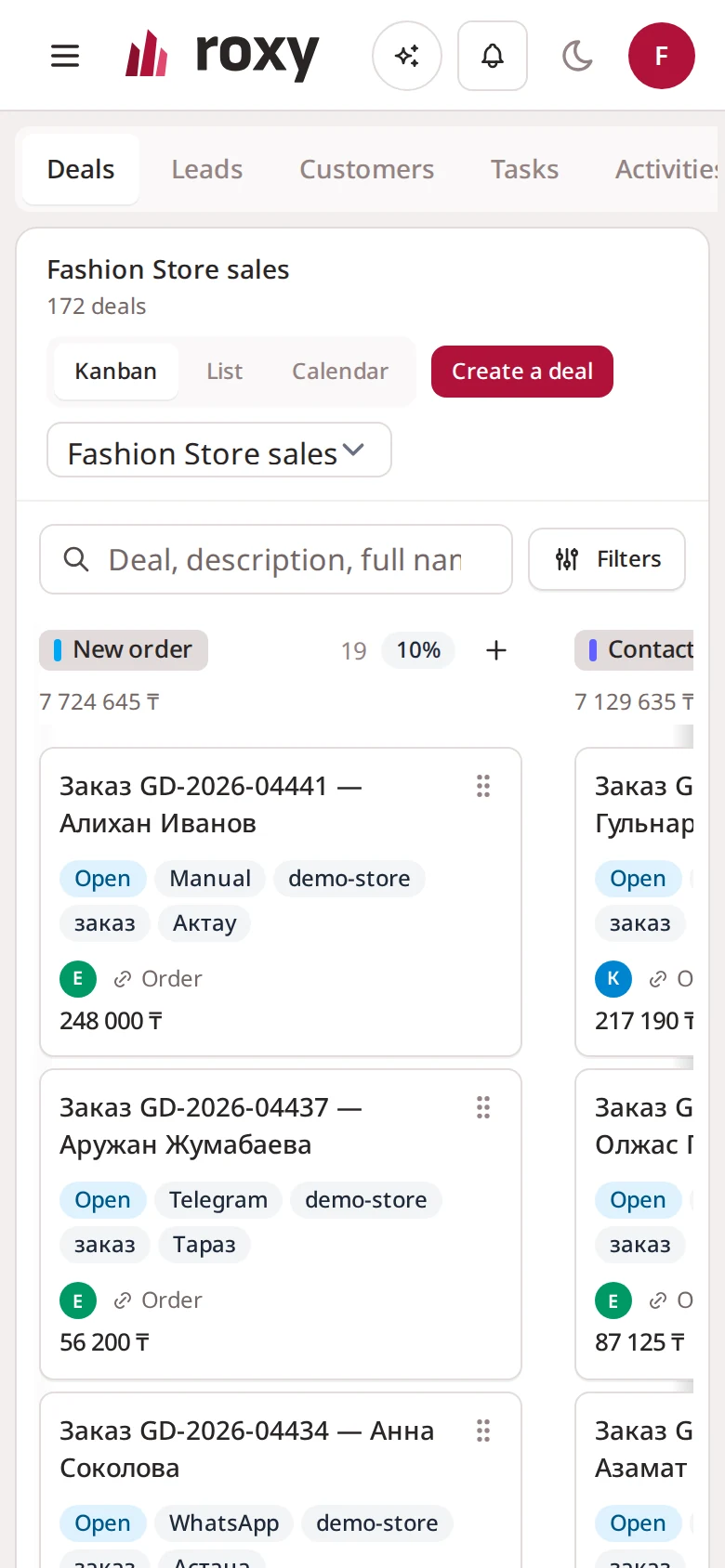
Task: Switch to Calendar view
Action: point(340,372)
